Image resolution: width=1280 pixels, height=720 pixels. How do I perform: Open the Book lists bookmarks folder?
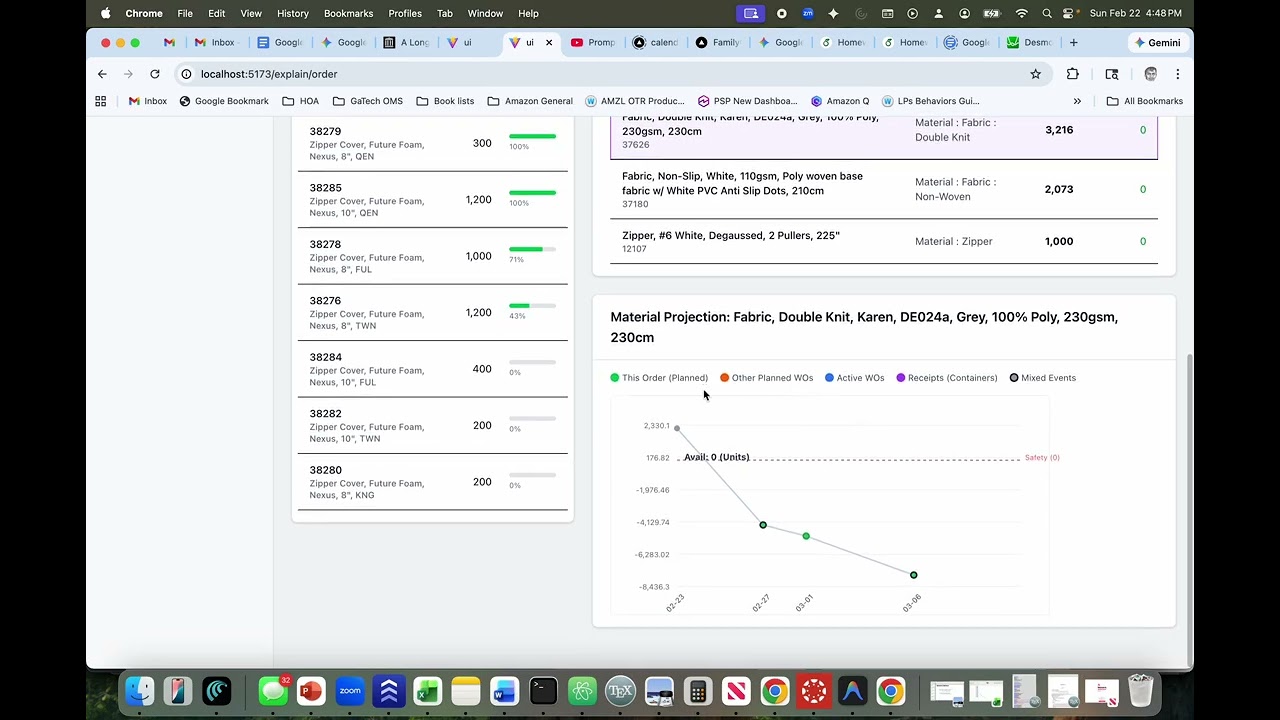click(x=444, y=101)
